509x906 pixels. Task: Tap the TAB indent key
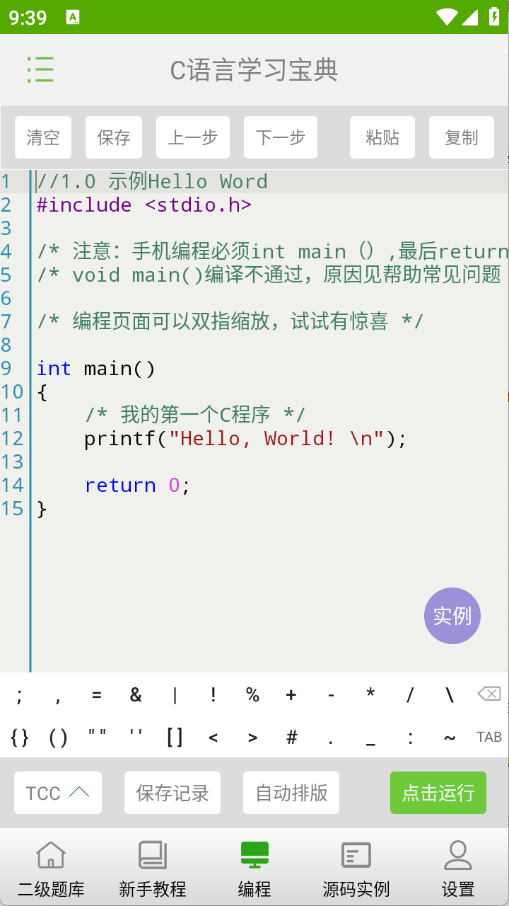tap(489, 737)
